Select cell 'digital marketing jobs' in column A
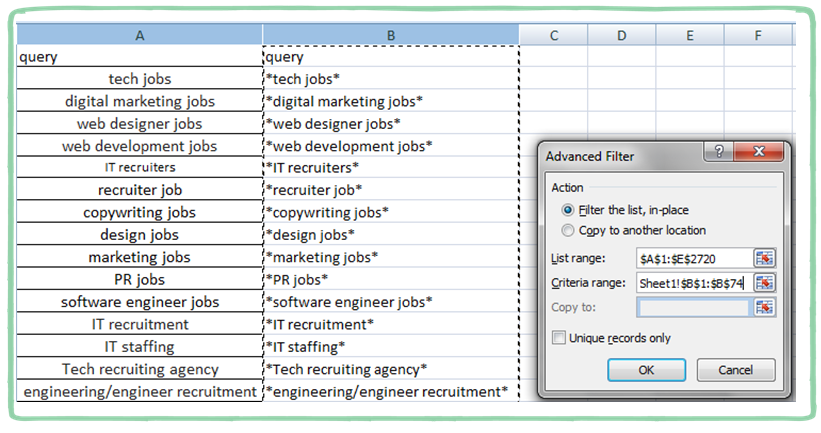821x433 pixels. click(x=140, y=101)
